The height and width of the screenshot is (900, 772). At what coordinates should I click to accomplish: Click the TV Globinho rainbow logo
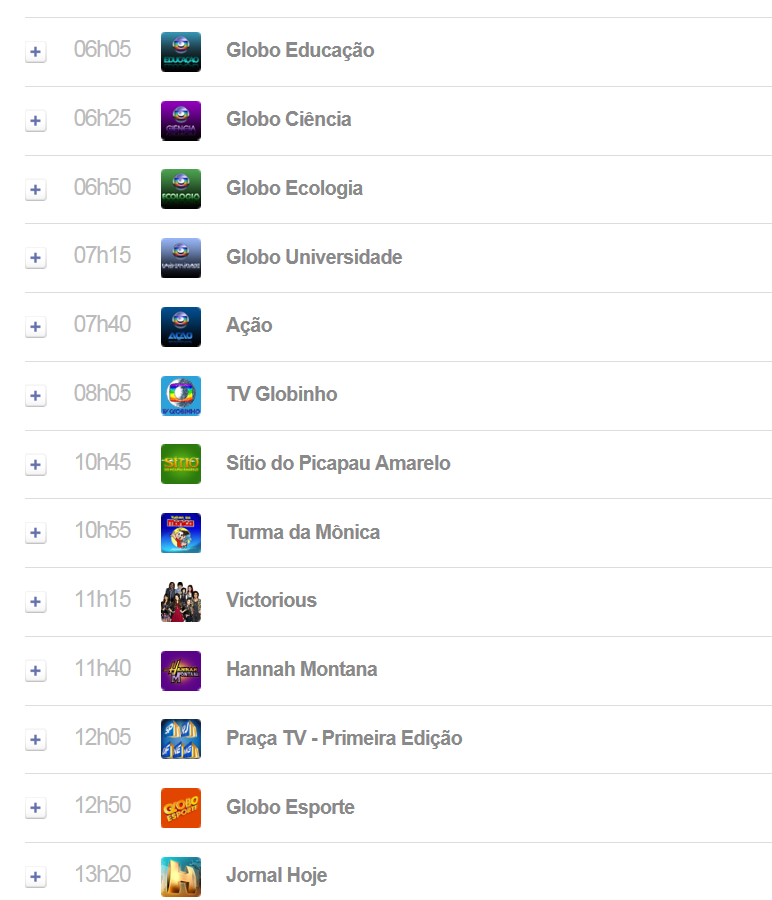point(181,395)
